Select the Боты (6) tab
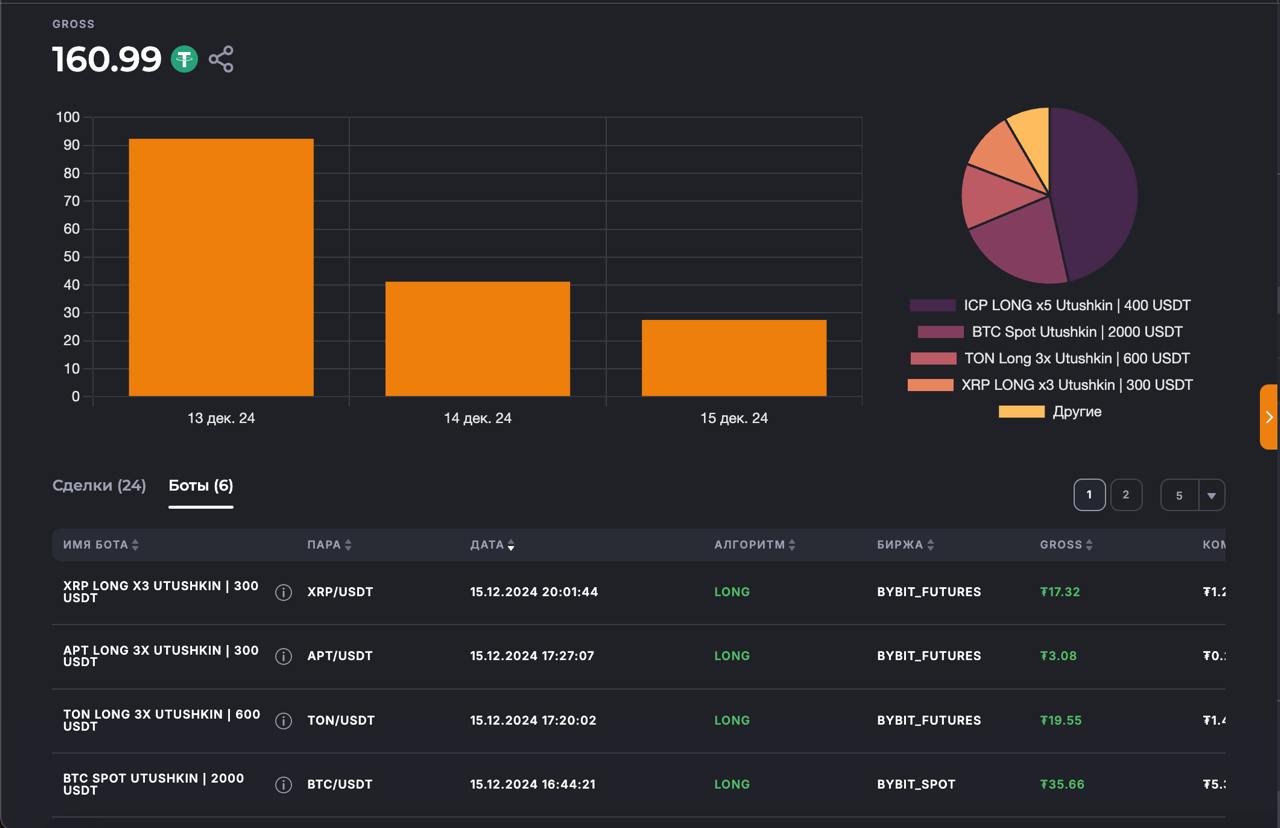 [x=201, y=486]
